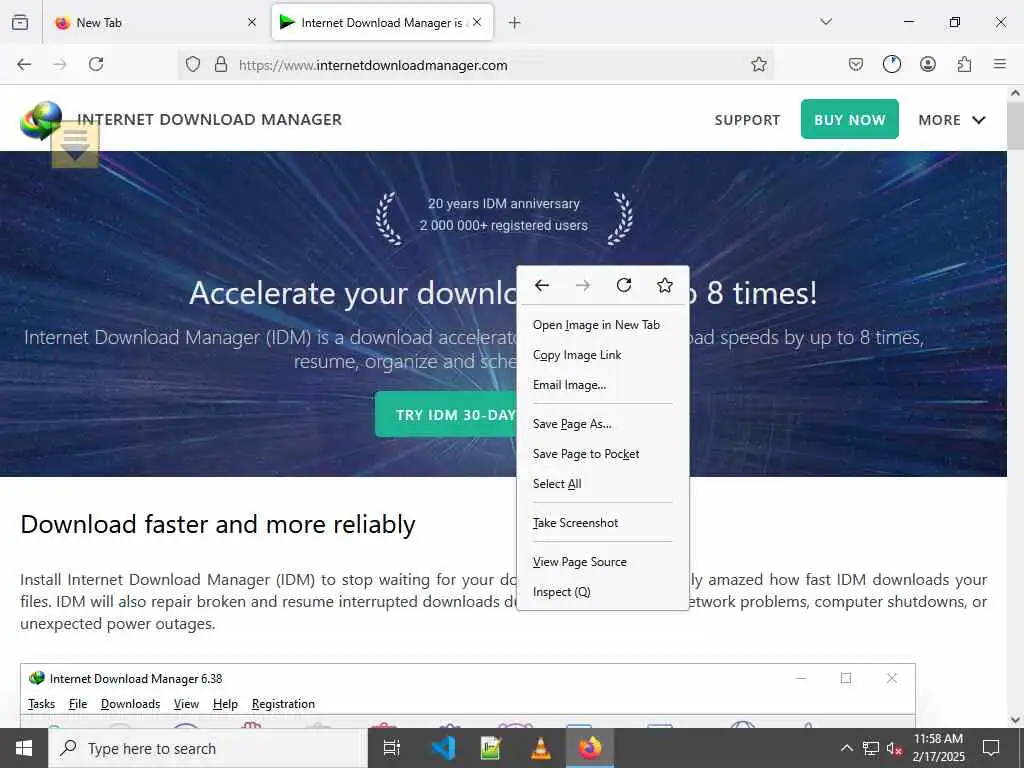Select View Page Source
This screenshot has height=768, width=1024.
(602, 562)
